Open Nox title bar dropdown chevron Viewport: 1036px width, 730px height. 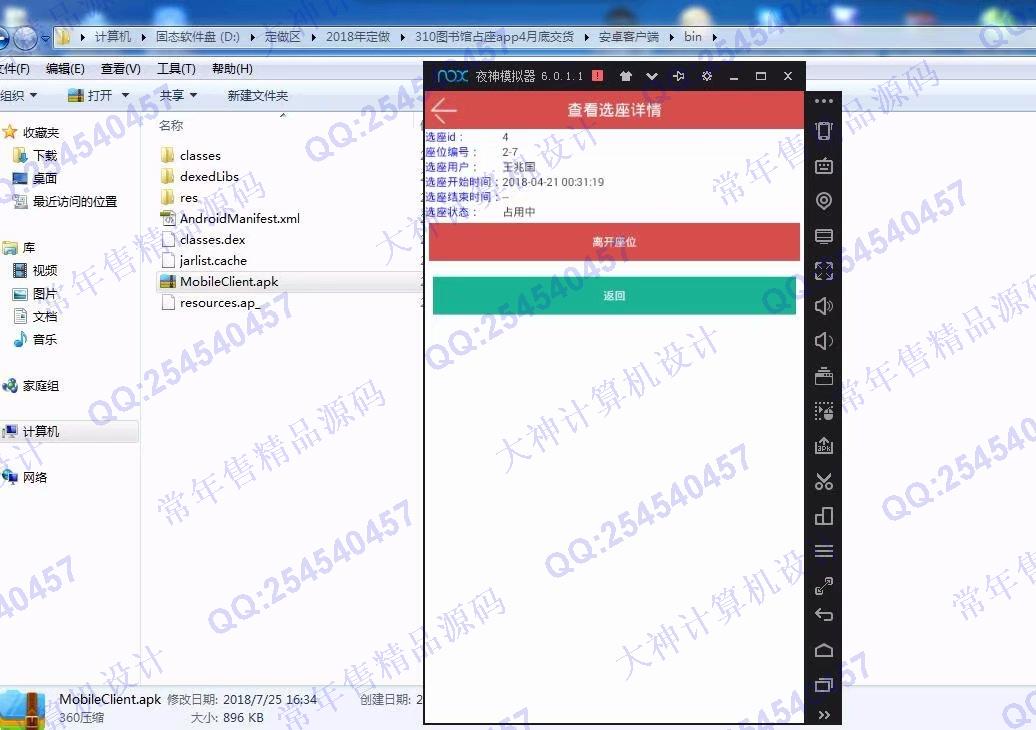(x=652, y=76)
